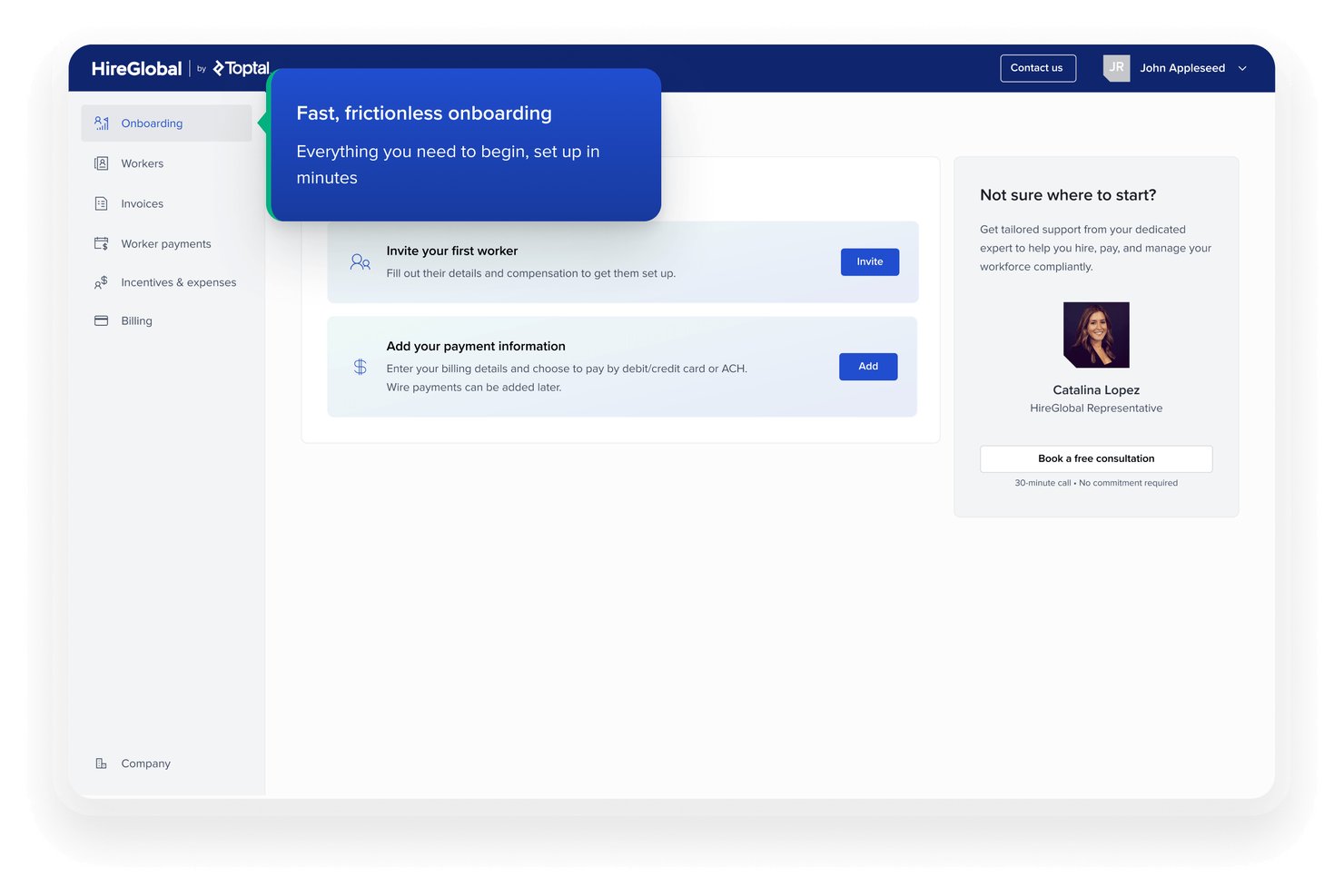
Task: Click the Incentives & expenses icon
Action: pos(102,282)
